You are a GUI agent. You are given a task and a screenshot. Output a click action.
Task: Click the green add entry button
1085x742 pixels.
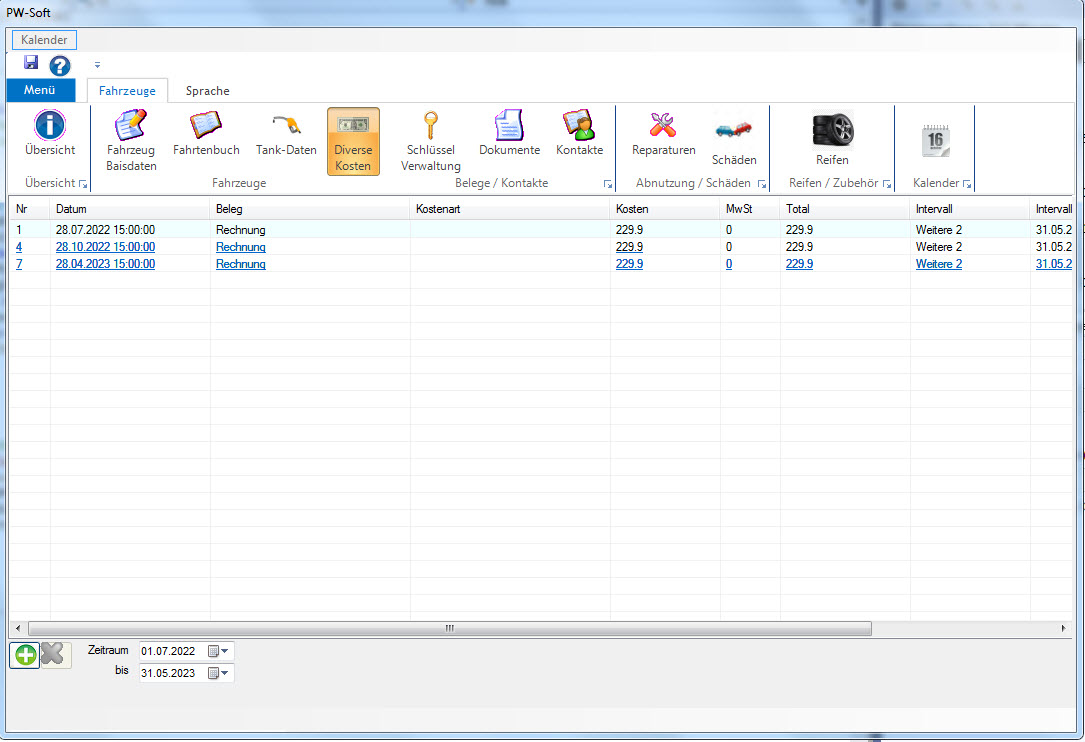[25, 655]
